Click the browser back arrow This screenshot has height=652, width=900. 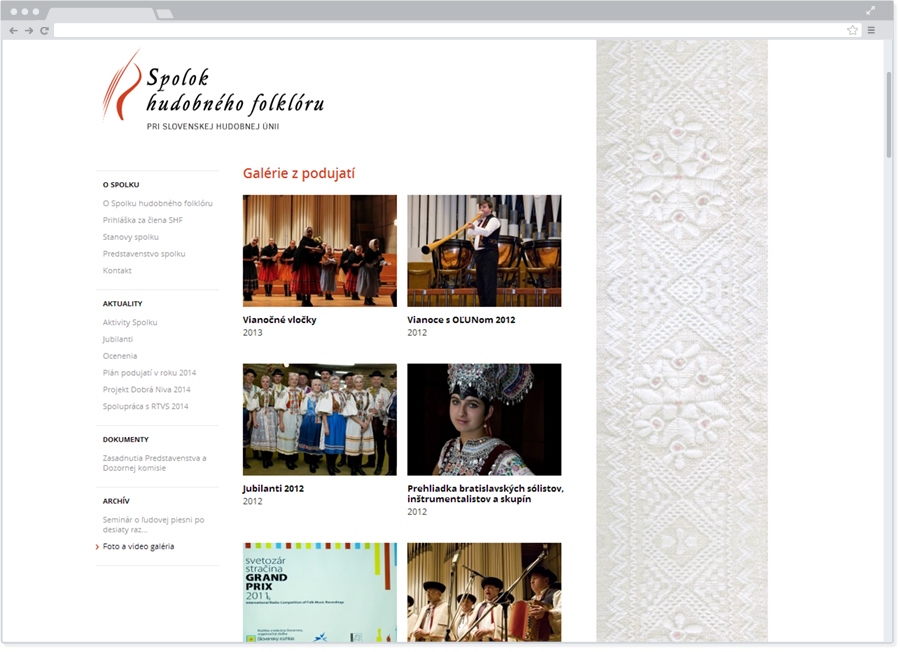coord(13,31)
